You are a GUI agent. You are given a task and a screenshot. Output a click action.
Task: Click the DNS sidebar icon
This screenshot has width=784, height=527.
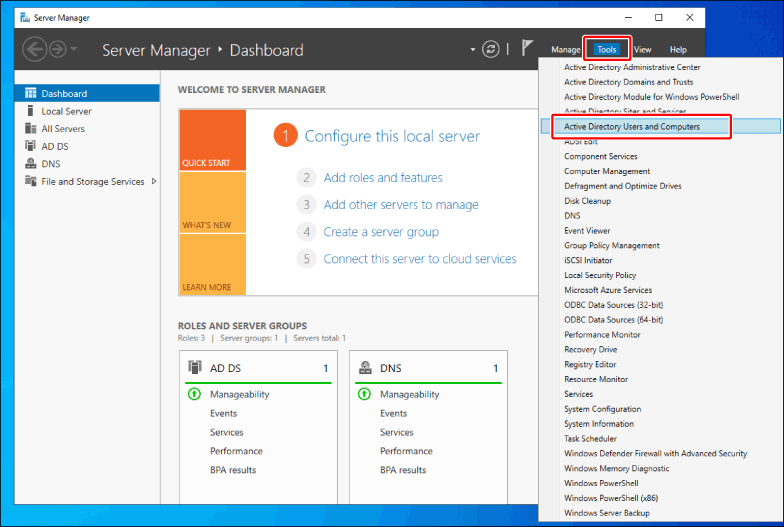click(30, 163)
